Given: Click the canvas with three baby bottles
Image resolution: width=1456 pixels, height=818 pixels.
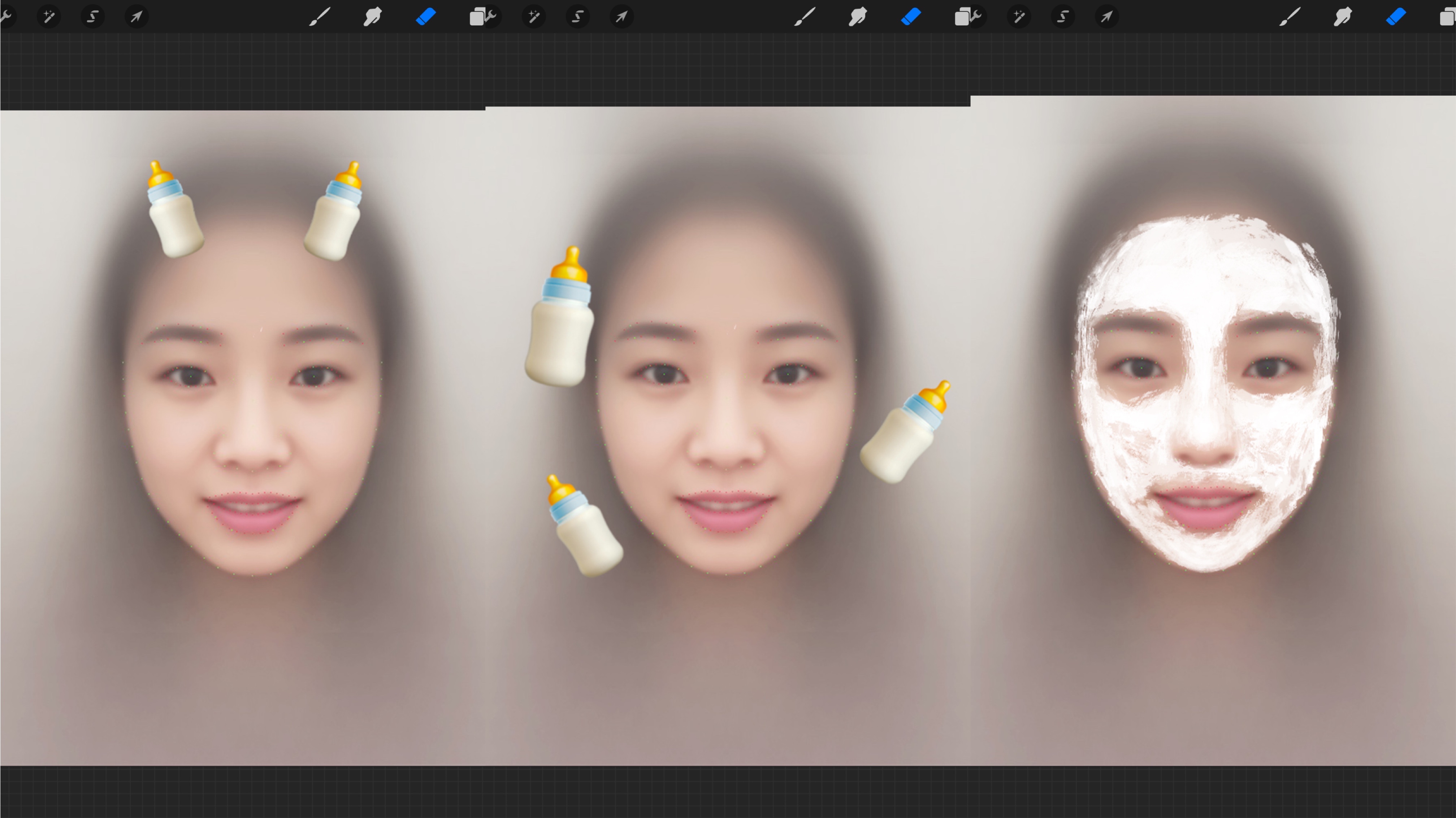Looking at the screenshot, I should [727, 436].
